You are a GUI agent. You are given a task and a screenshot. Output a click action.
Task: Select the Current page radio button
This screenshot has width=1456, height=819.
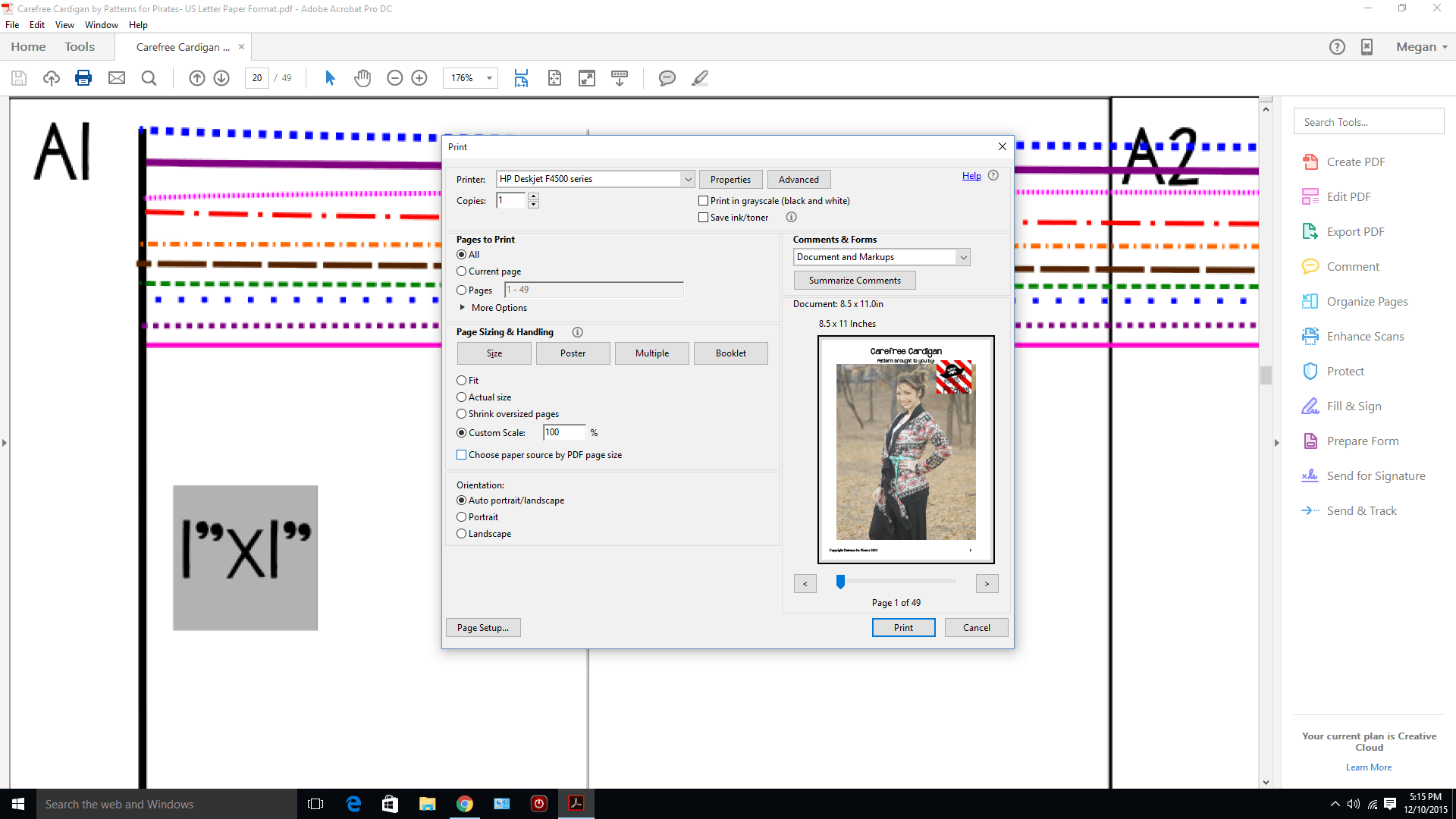[461, 271]
